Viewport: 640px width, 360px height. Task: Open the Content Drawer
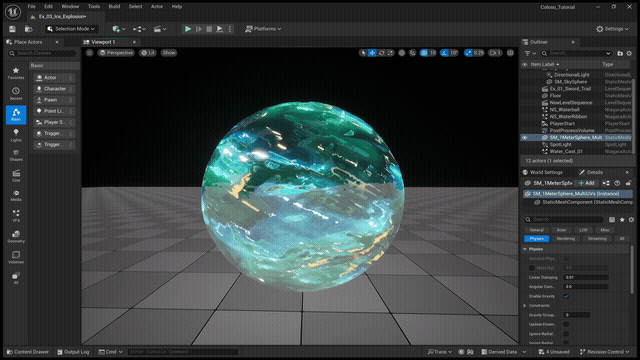(x=28, y=352)
